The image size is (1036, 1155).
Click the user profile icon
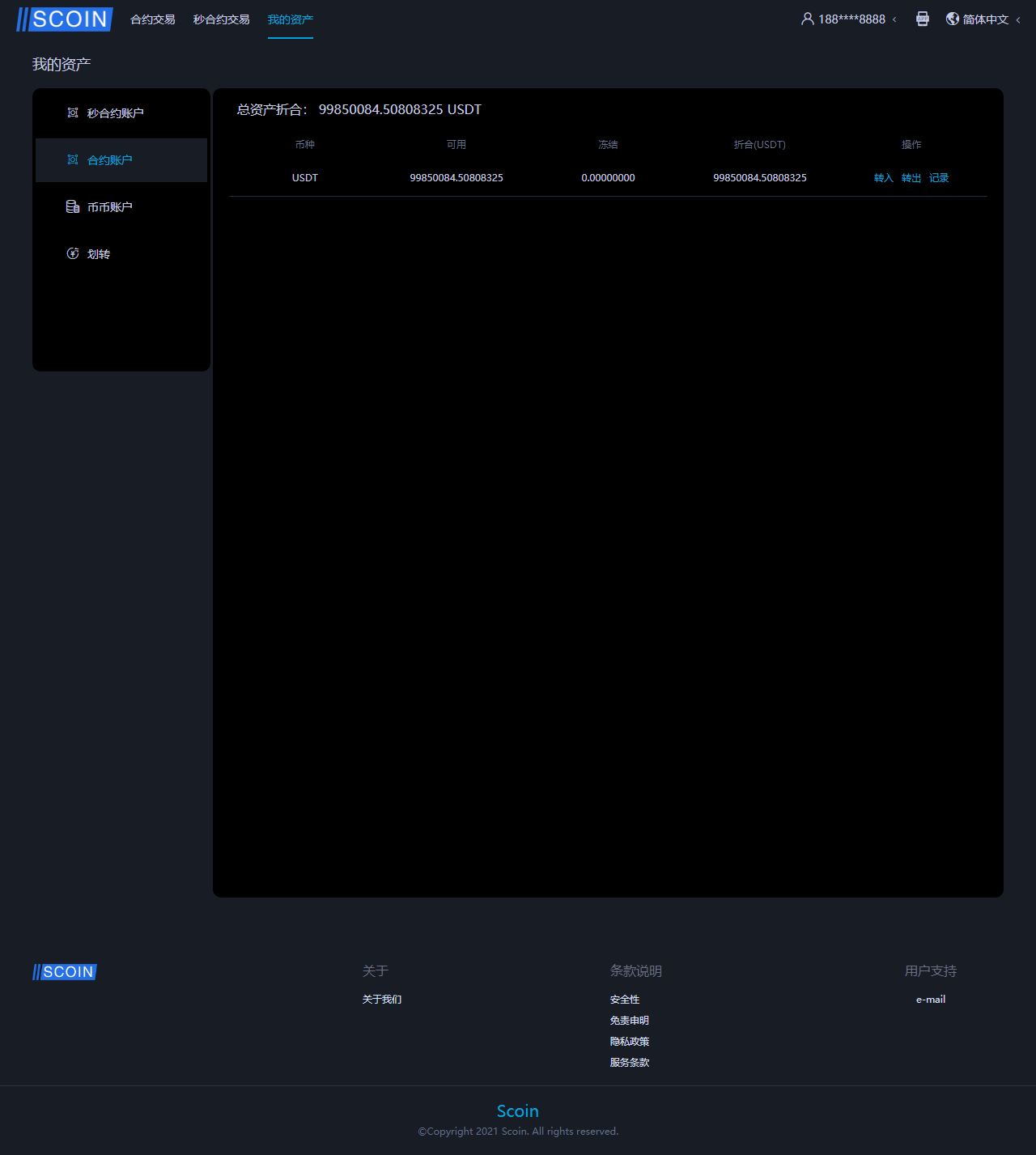coord(807,19)
